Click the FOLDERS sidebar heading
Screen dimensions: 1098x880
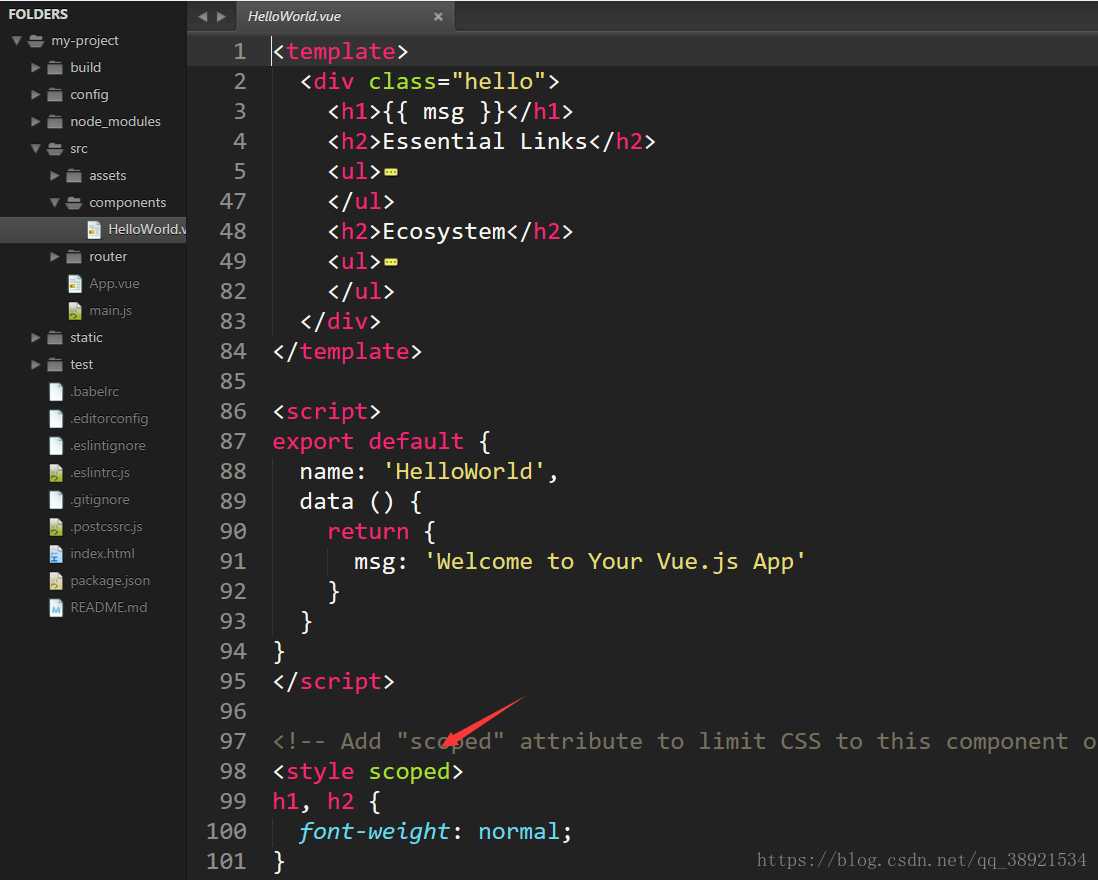click(39, 14)
